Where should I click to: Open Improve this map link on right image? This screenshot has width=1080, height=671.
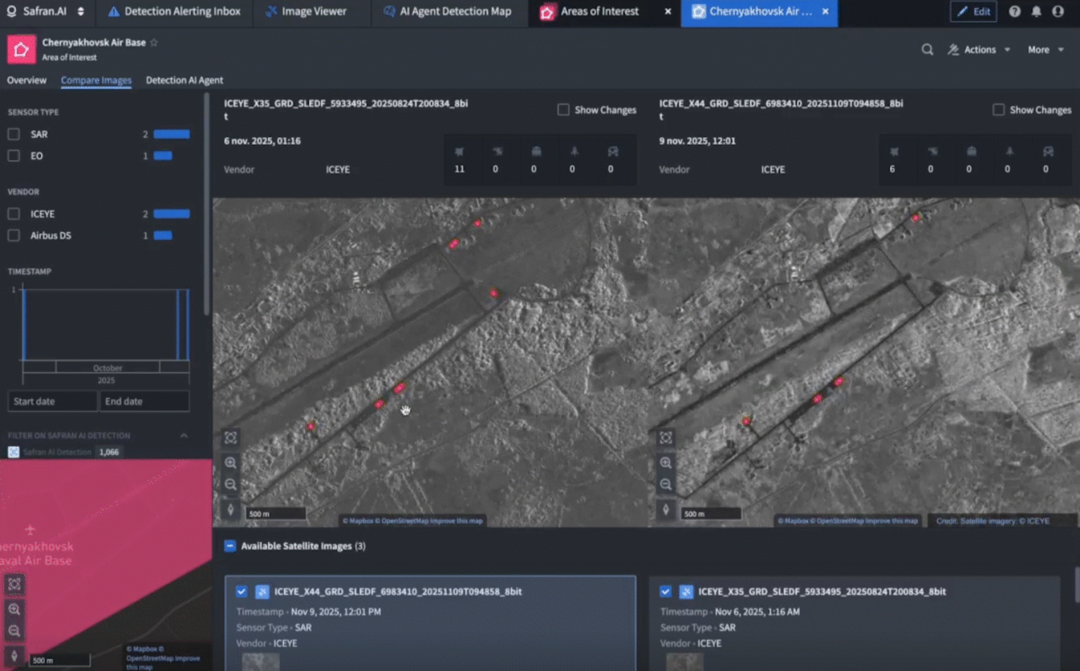click(893, 521)
